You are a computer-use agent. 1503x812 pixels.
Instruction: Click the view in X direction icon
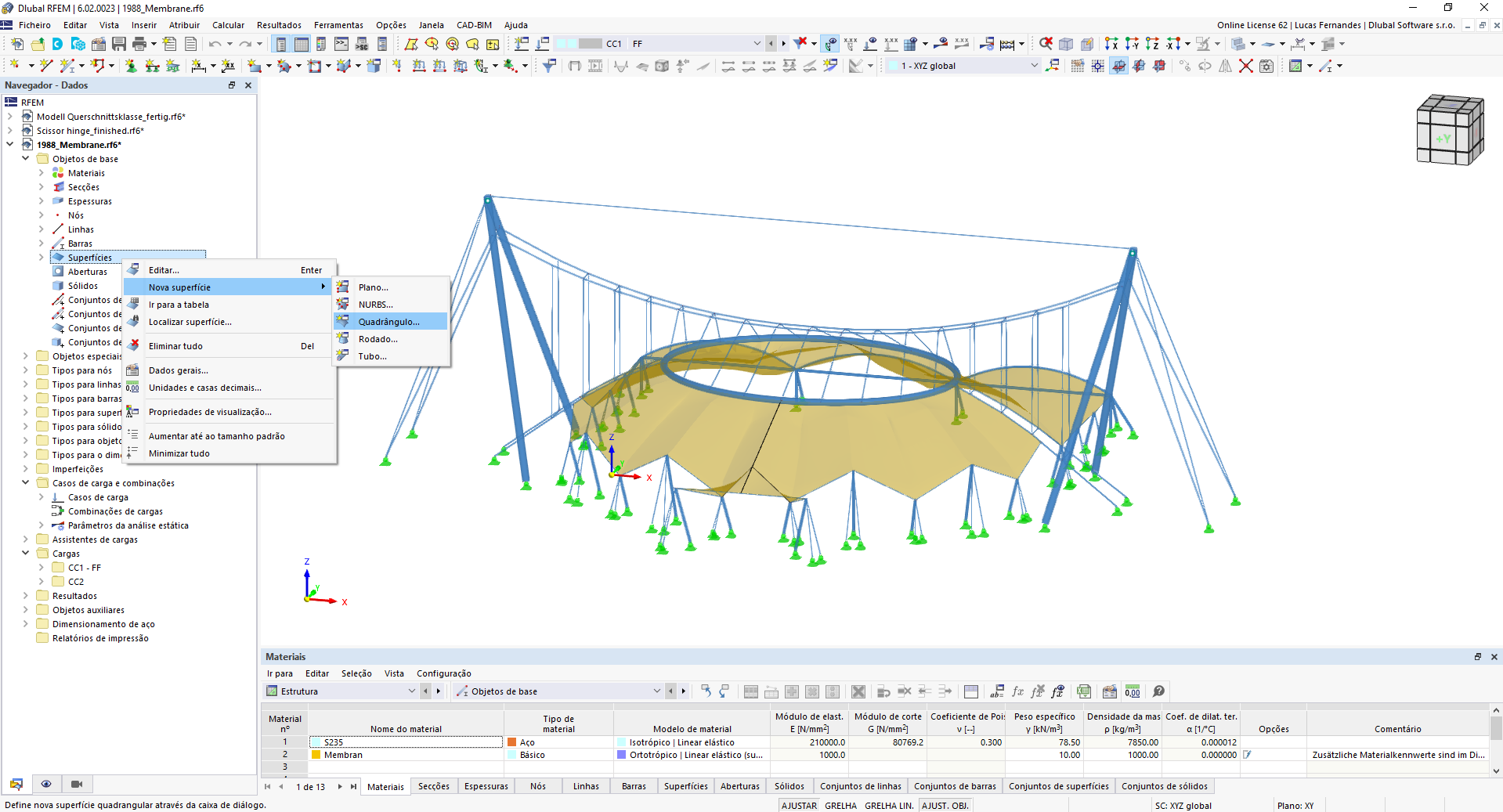(1111, 44)
